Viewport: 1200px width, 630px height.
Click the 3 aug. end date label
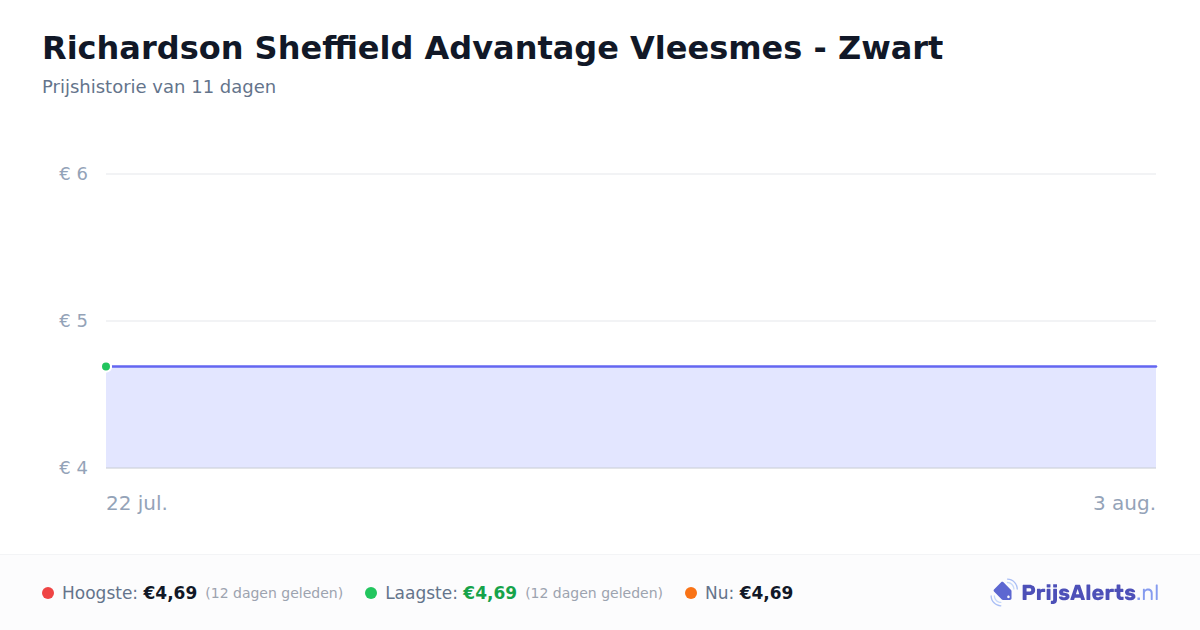click(x=1124, y=503)
